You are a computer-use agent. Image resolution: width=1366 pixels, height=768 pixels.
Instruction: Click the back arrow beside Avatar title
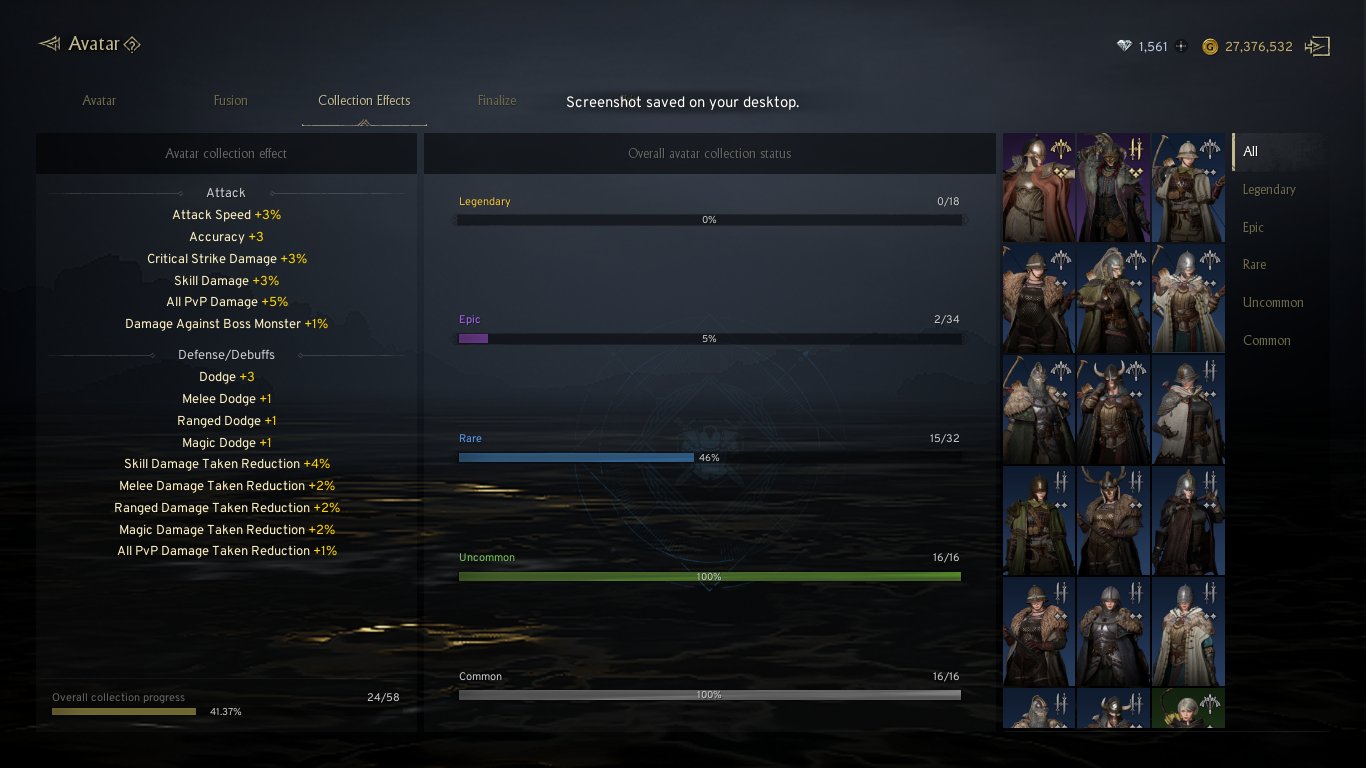point(49,44)
